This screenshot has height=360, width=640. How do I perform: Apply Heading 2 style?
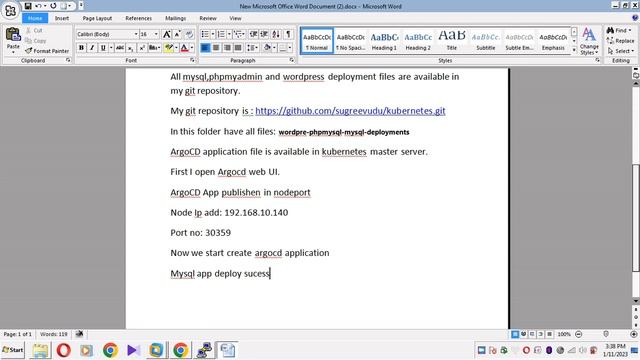pos(418,40)
